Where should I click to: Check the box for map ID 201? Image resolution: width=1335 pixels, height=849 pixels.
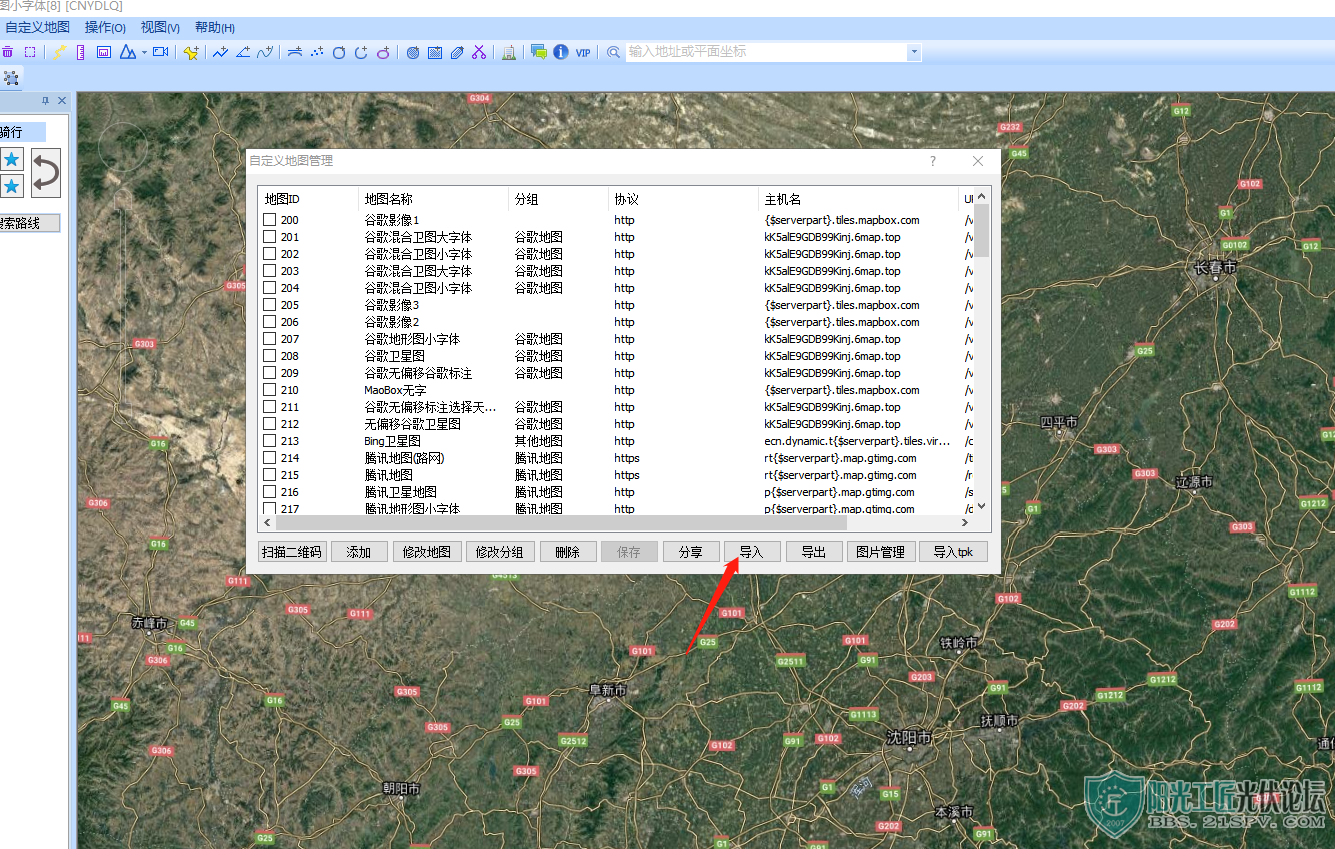tap(270, 237)
